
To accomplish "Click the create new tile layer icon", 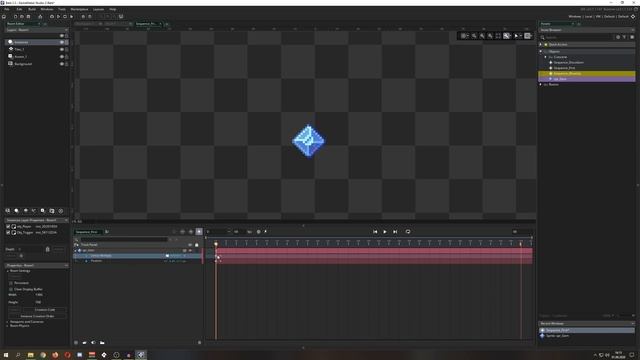I will tap(25, 211).
